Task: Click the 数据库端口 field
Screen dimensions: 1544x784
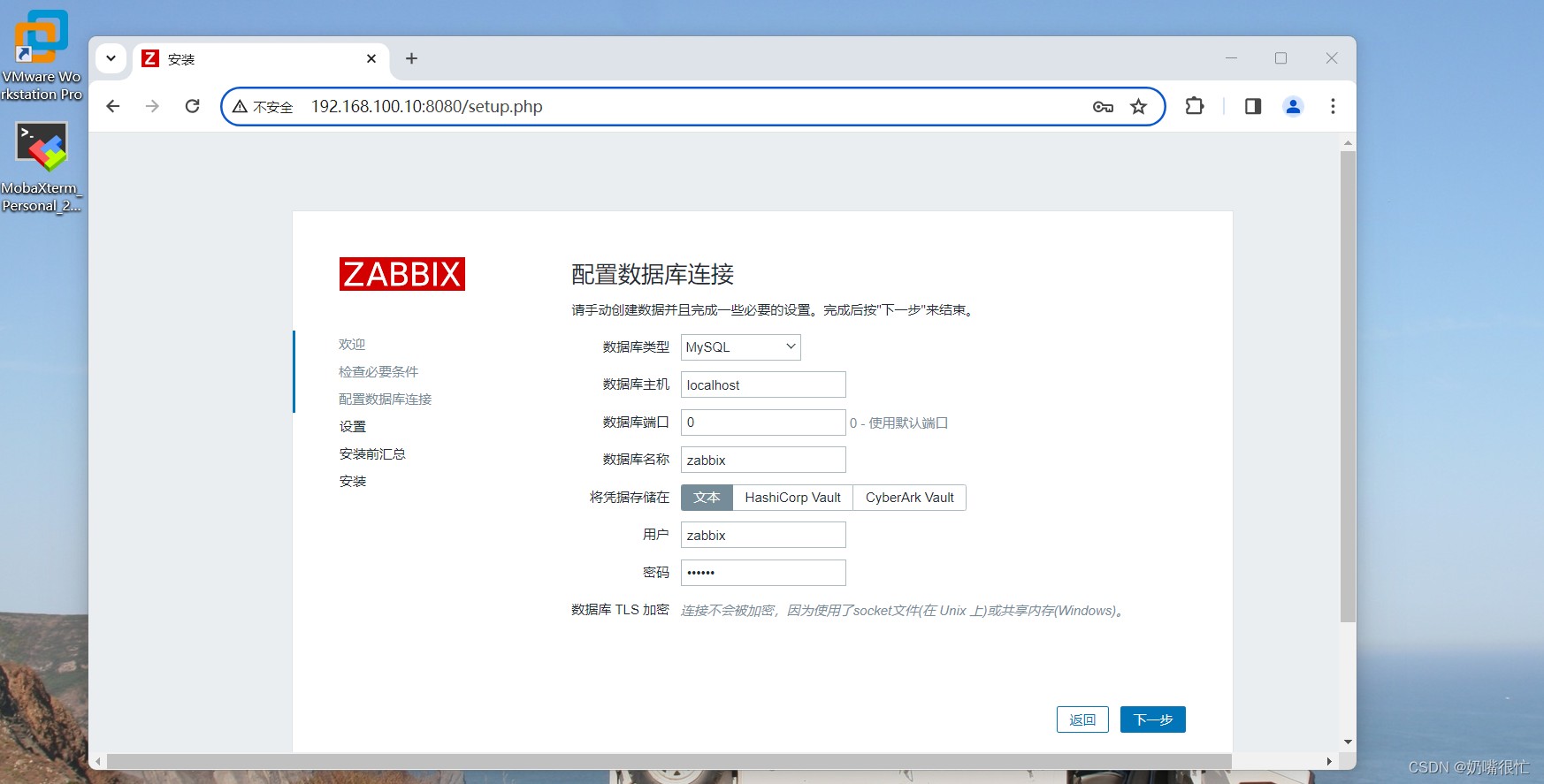Action: click(x=763, y=422)
